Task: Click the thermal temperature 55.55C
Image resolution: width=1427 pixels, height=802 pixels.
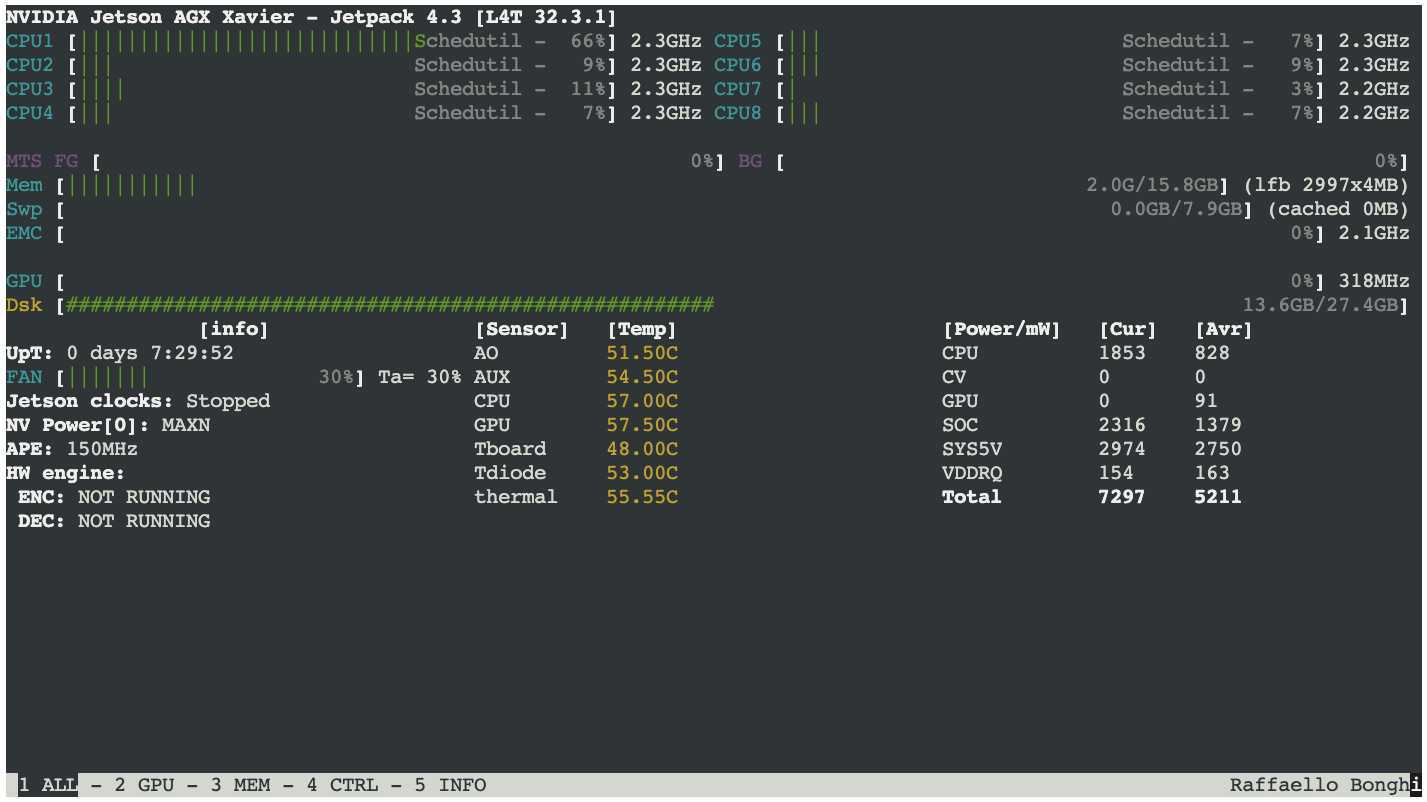Action: [x=642, y=497]
